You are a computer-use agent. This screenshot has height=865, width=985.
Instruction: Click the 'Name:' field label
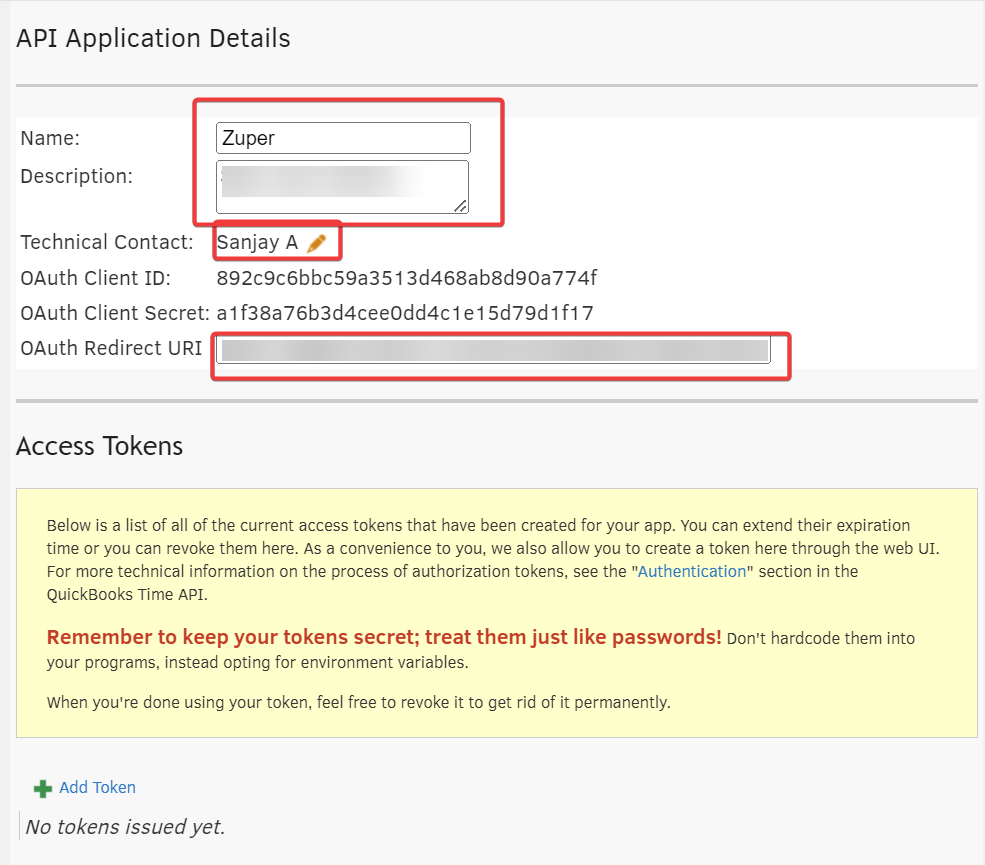click(x=50, y=139)
